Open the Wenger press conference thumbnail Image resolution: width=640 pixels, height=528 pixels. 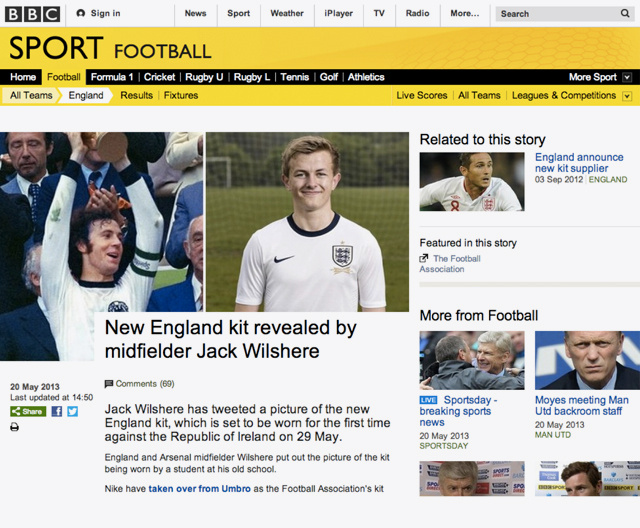tap(472, 479)
